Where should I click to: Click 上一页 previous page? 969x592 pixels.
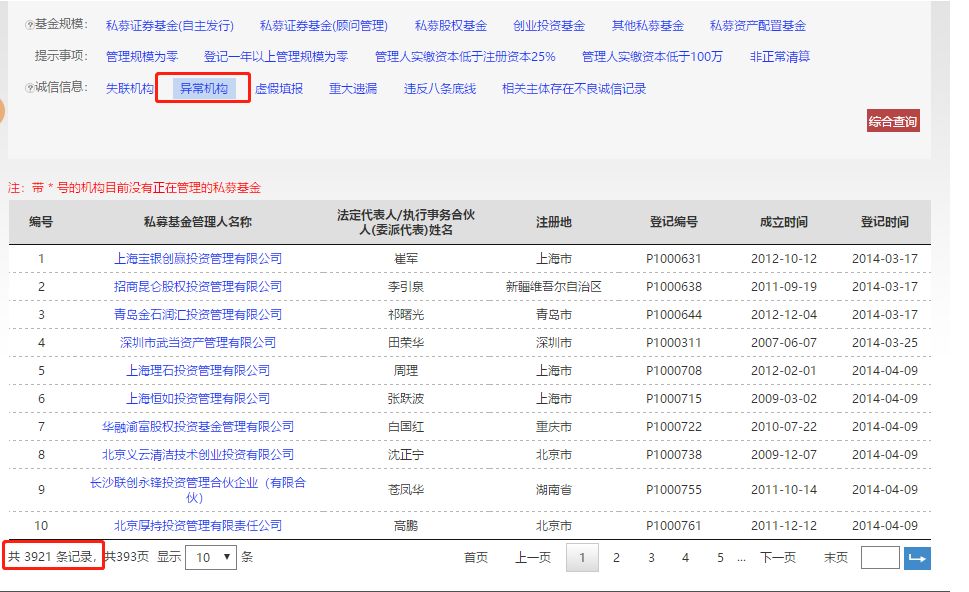(533, 557)
